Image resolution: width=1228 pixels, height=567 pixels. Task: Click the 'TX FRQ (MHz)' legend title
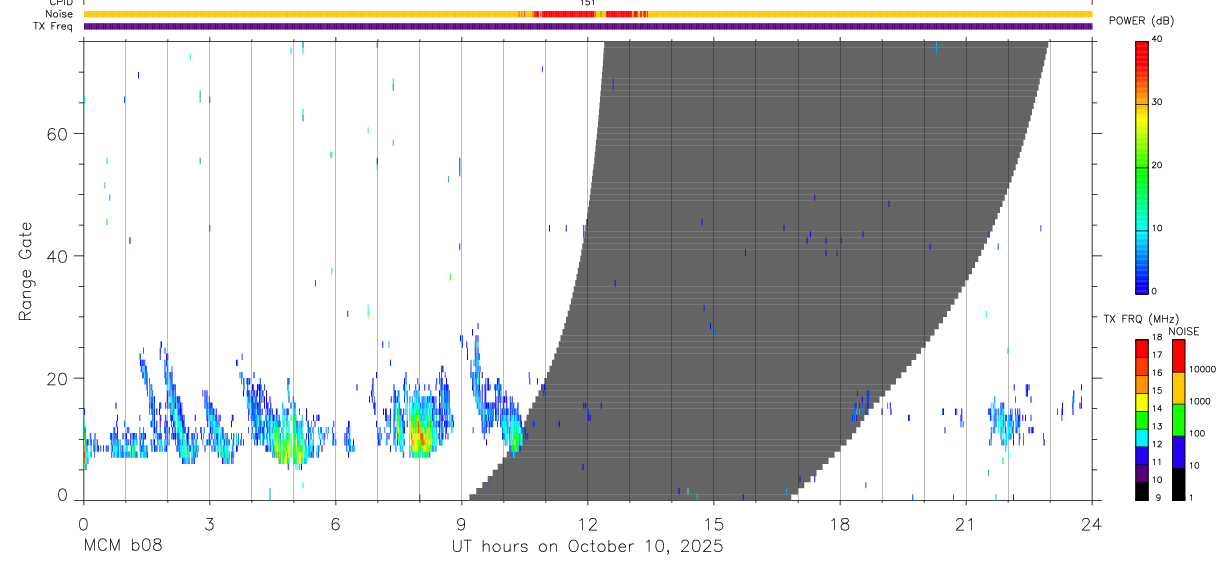1139,319
